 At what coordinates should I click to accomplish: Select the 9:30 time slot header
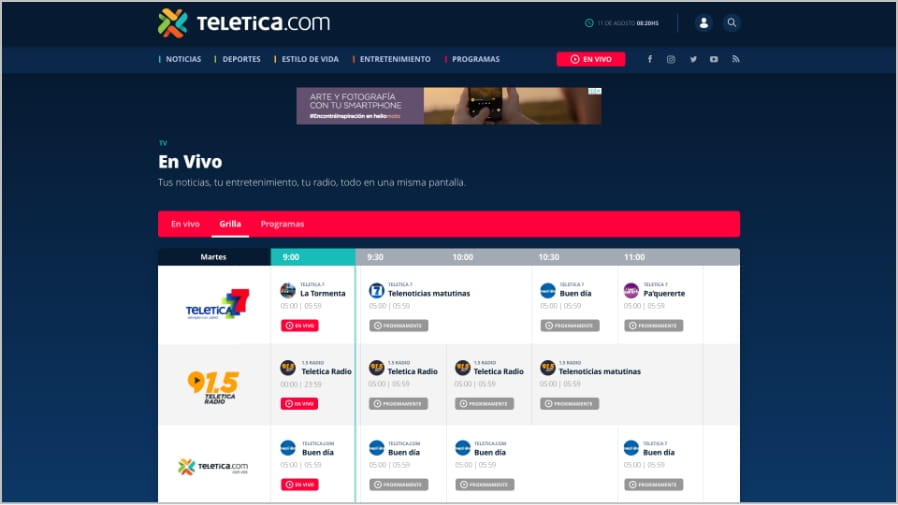click(375, 257)
